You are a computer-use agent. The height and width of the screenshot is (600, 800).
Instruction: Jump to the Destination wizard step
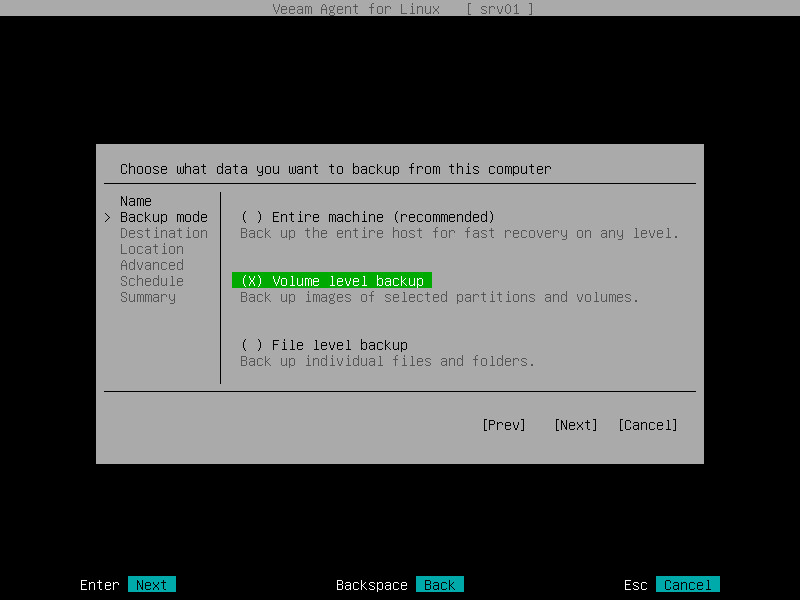(164, 233)
